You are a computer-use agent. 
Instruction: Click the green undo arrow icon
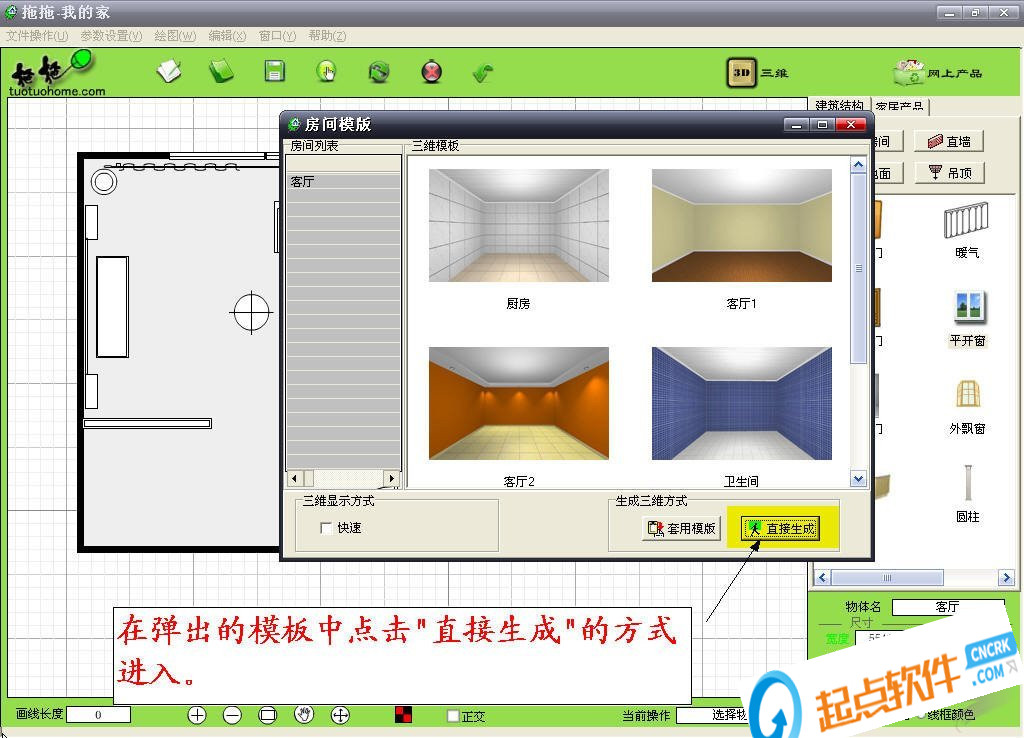pyautogui.click(x=483, y=72)
